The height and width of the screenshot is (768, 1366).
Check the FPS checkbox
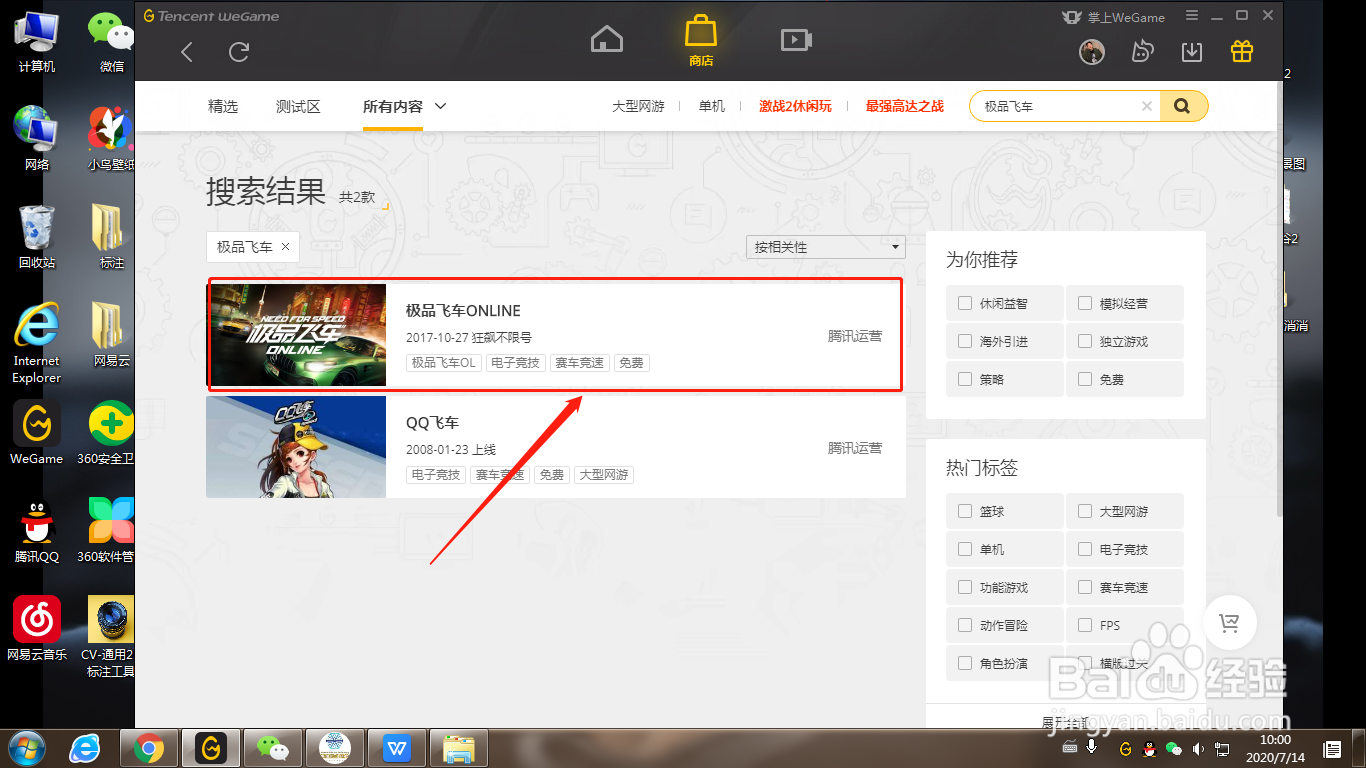(1085, 625)
